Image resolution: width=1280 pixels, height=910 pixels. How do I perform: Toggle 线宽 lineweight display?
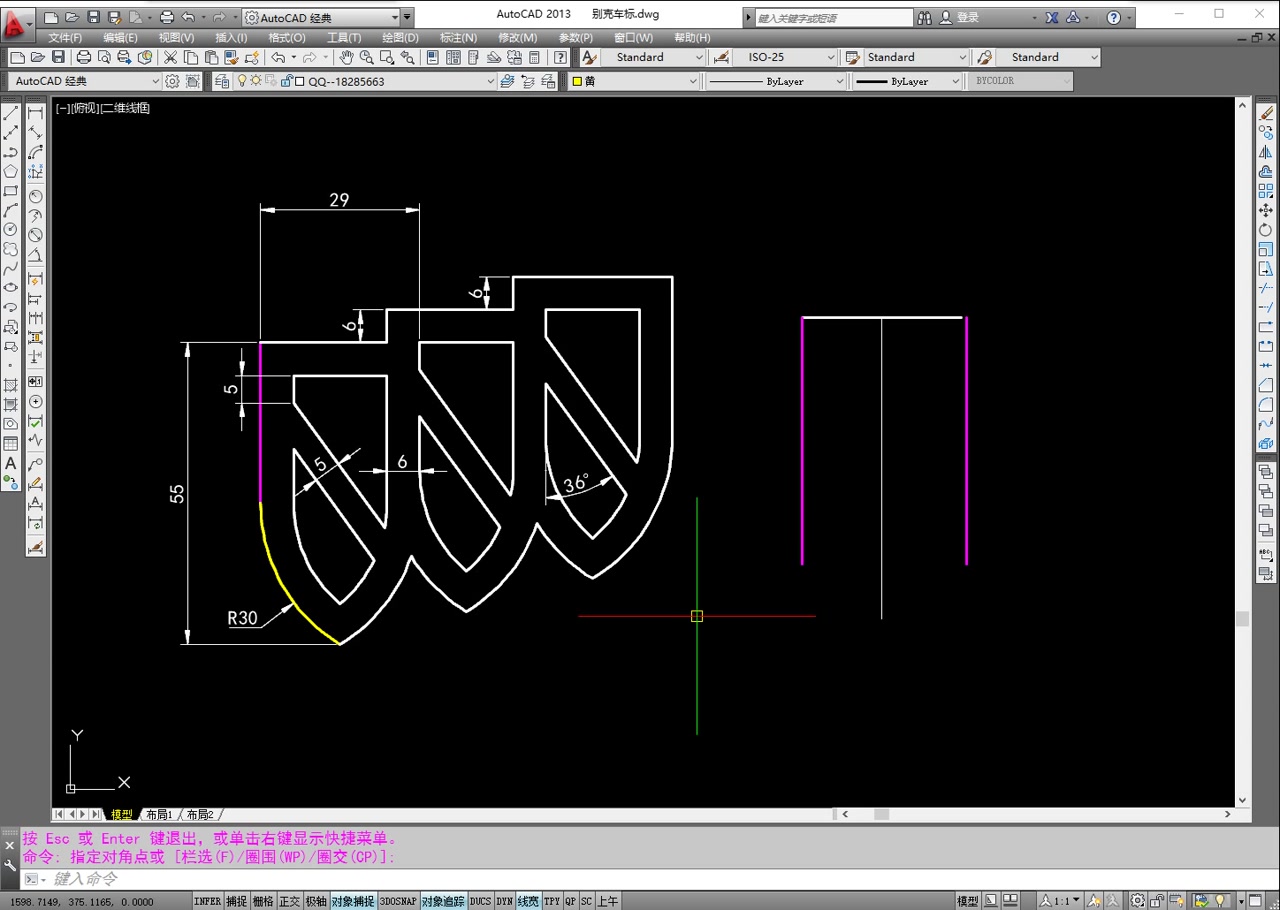[x=528, y=901]
